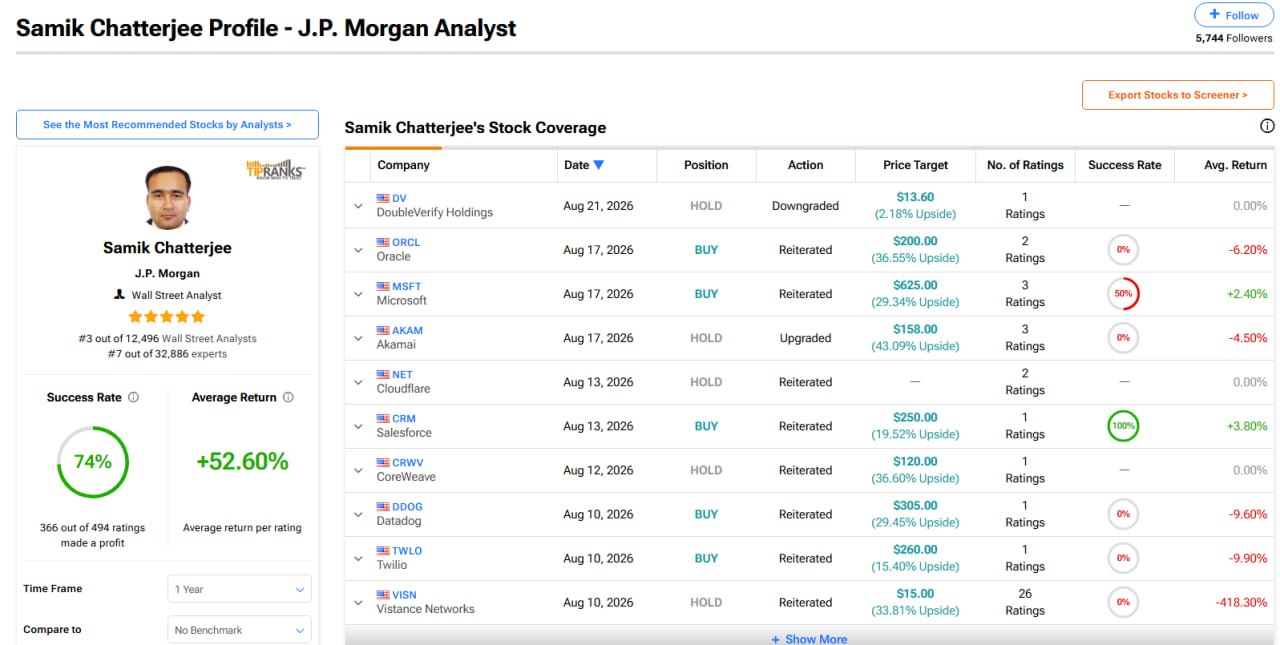This screenshot has width=1280, height=645.
Task: Open the CRM ticker link
Action: coord(404,418)
